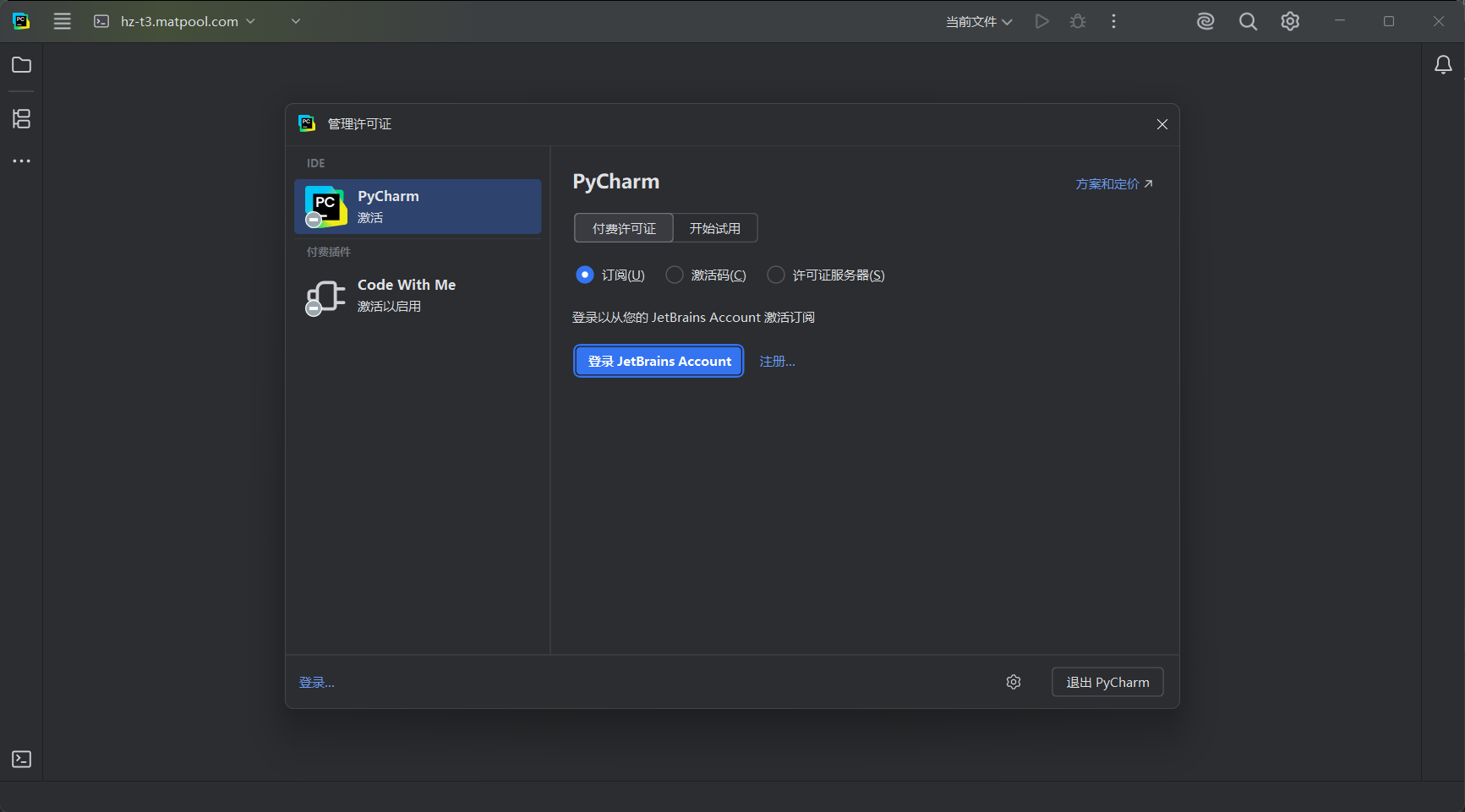Viewport: 1465px width, 812px height.
Task: Switch to the 开始试用 tab
Action: [715, 228]
